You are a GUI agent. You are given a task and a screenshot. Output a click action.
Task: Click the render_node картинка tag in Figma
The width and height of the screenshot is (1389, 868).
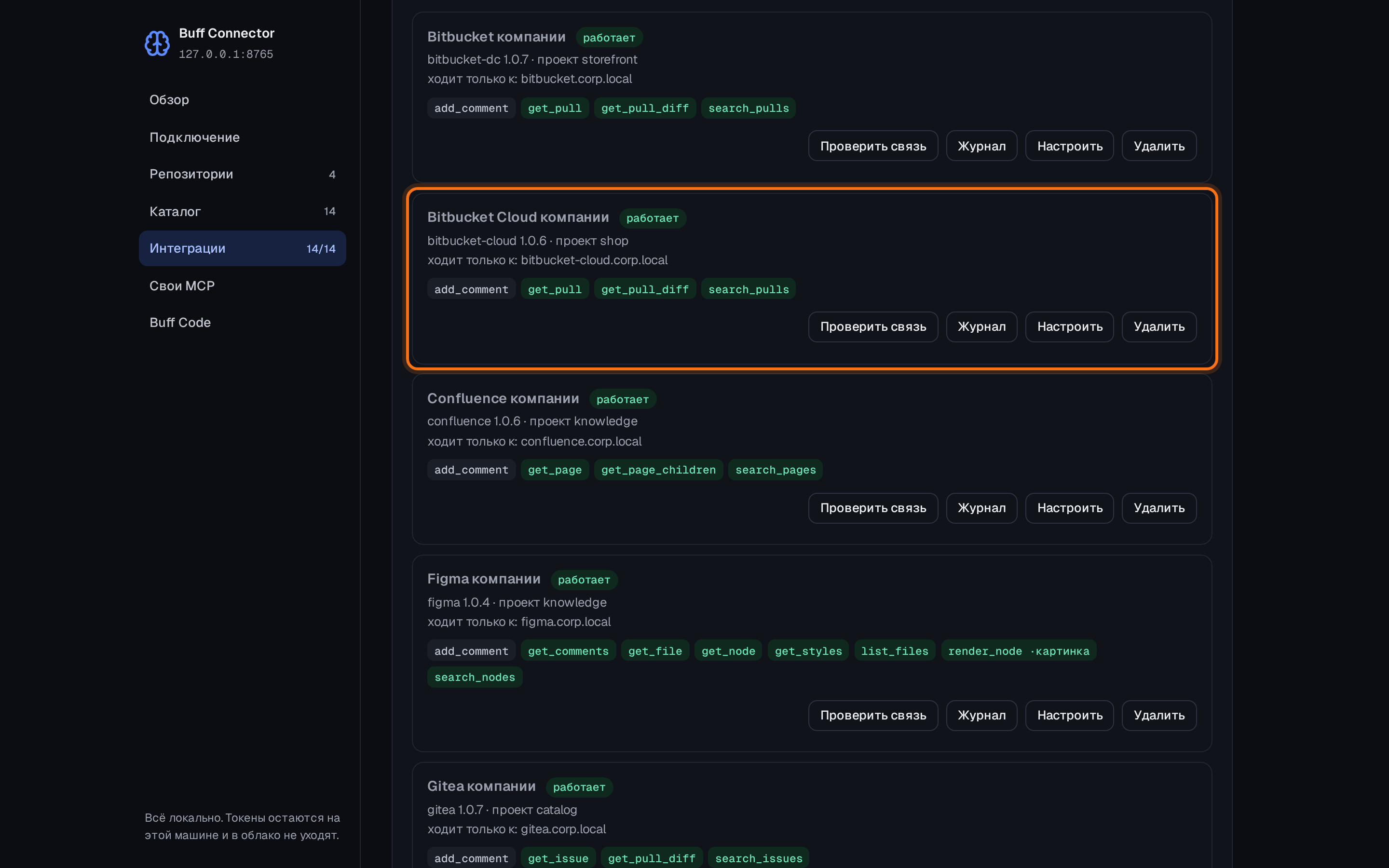1018,651
